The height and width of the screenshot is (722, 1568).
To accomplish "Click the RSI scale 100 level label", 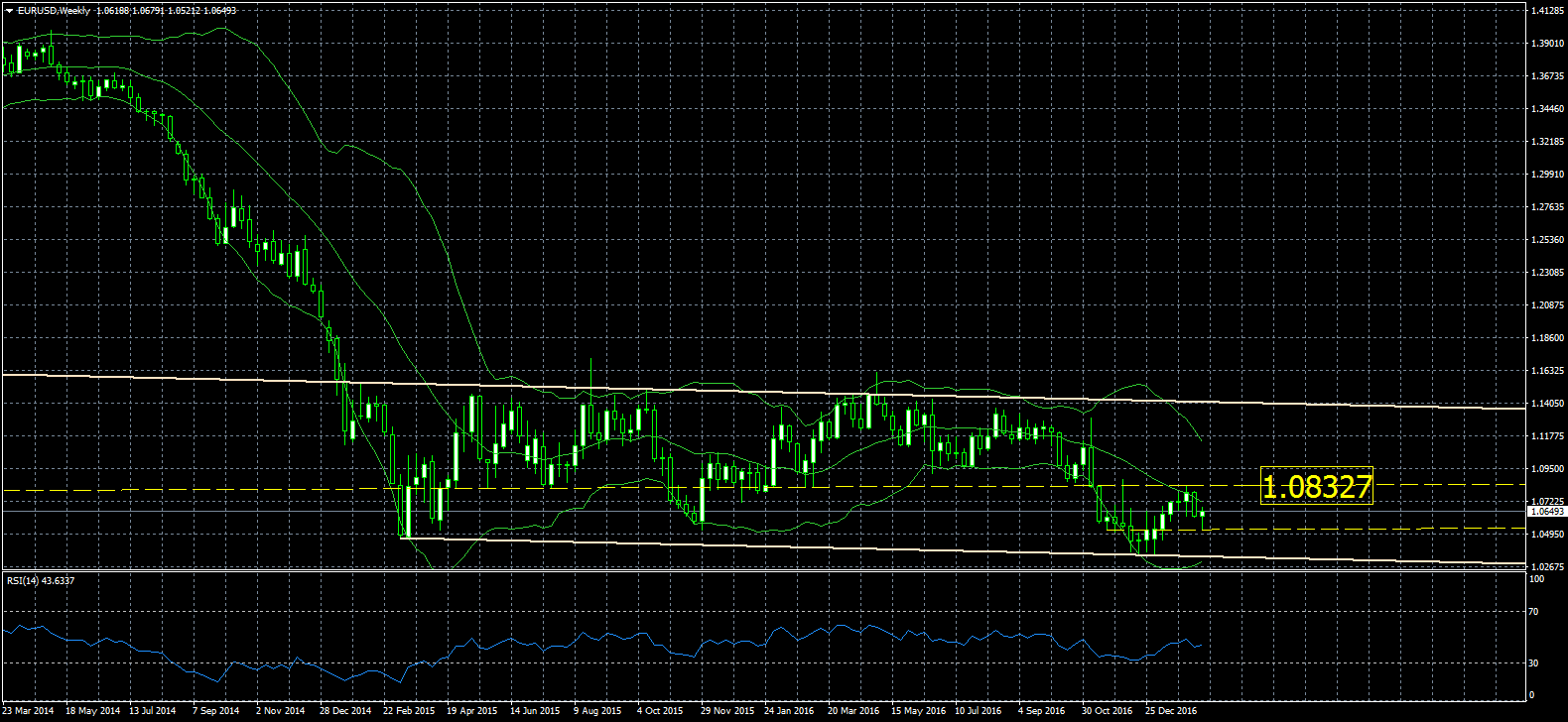I will click(x=1536, y=579).
